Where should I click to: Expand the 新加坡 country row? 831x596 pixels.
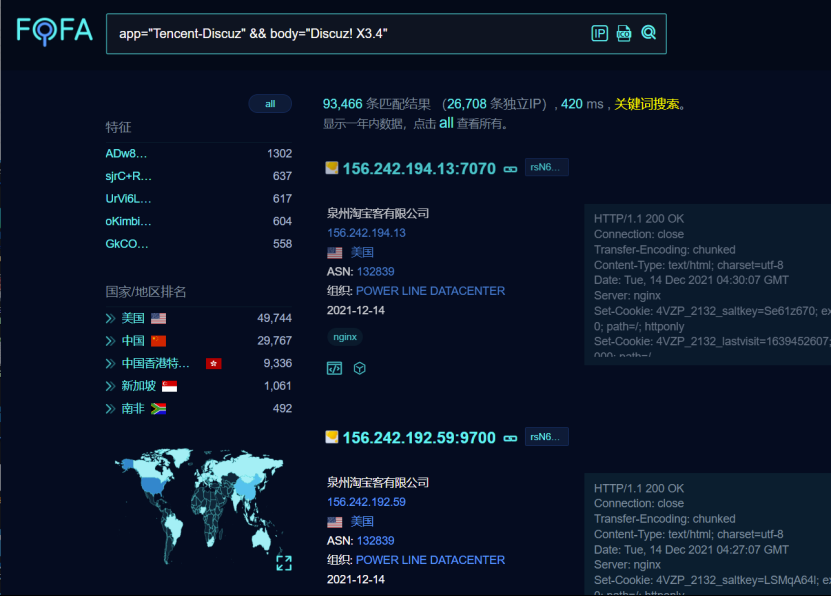coord(110,386)
